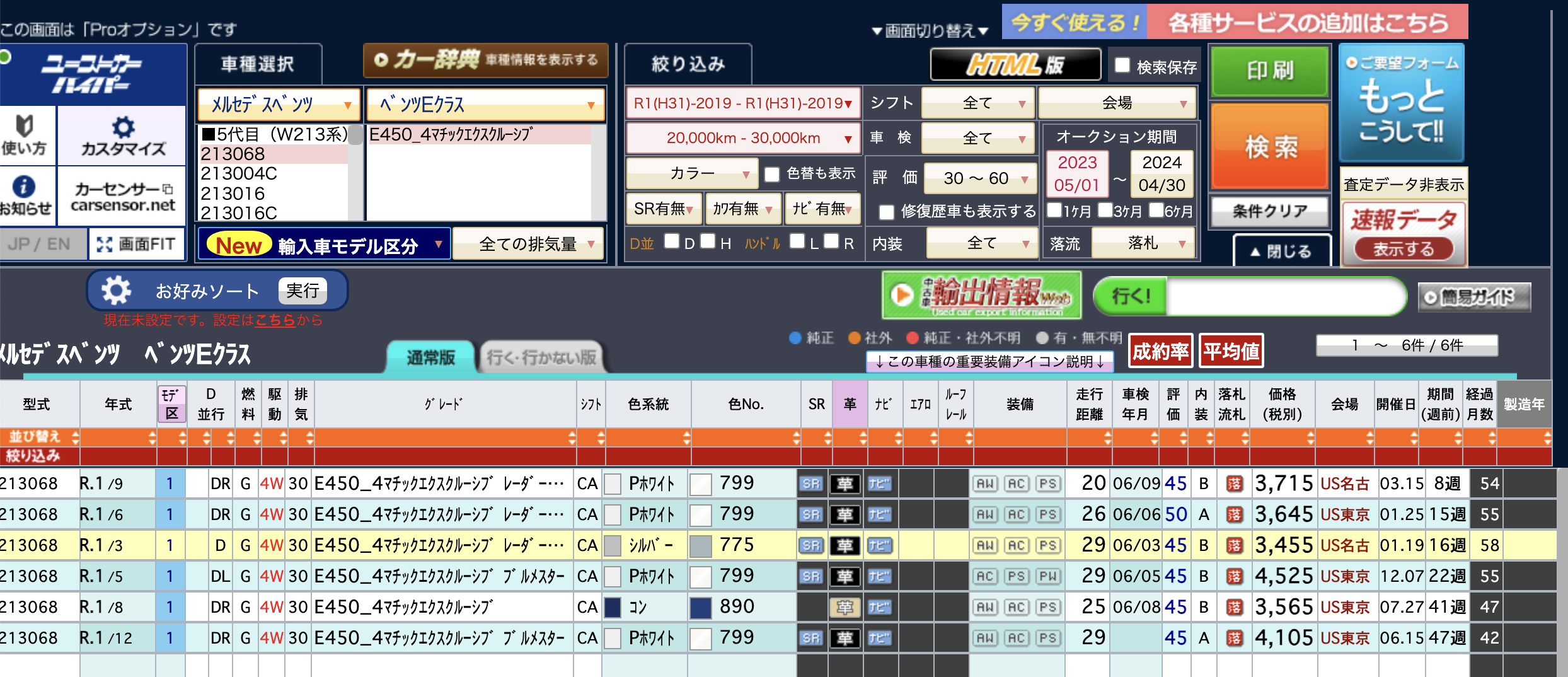
Task: Click AC icon in the 06.15 row
Action: tap(1017, 638)
